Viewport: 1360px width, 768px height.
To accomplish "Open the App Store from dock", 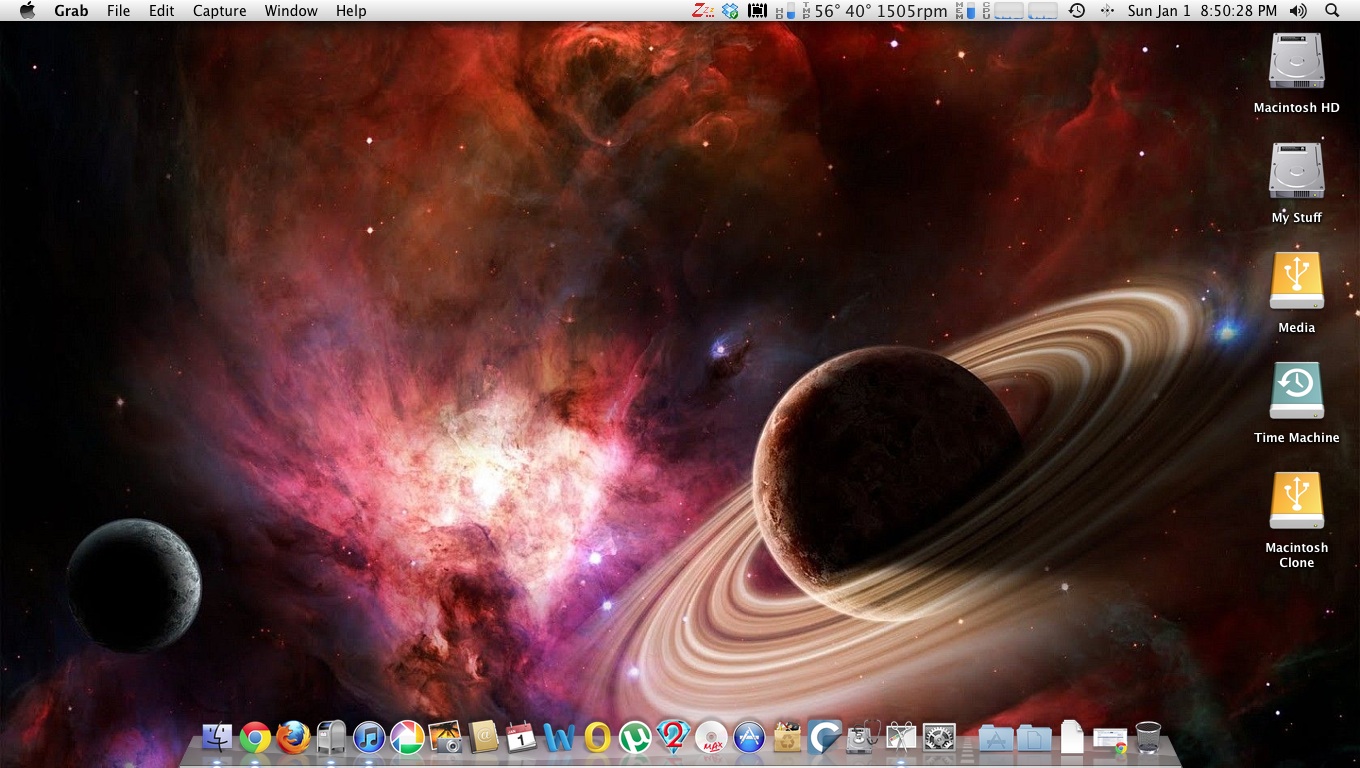I will 749,738.
